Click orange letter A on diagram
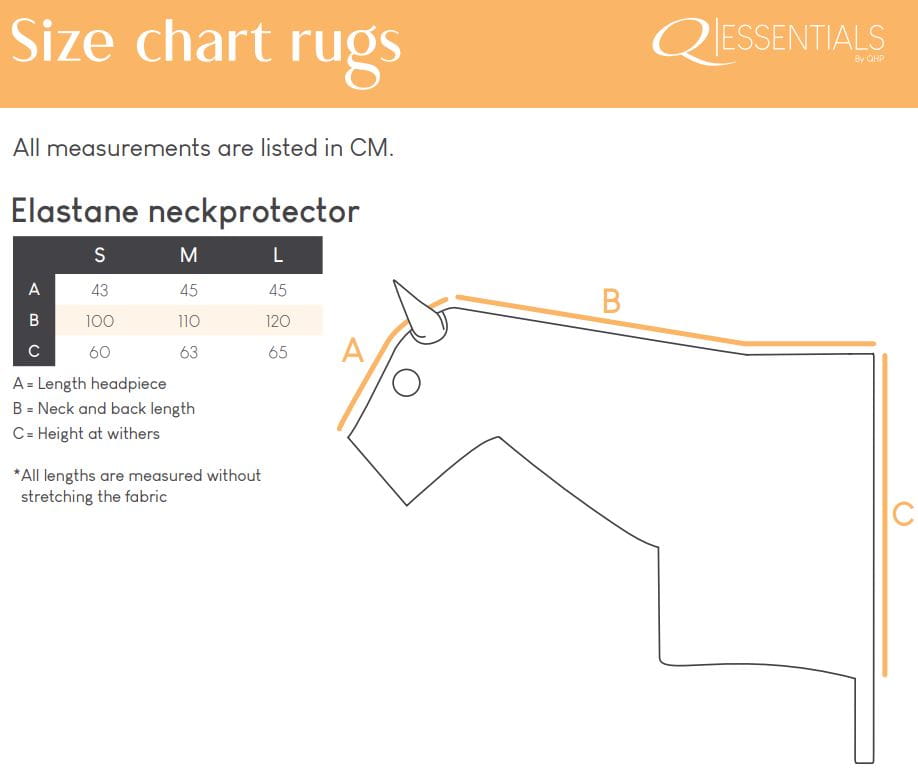The image size is (918, 771). click(353, 351)
